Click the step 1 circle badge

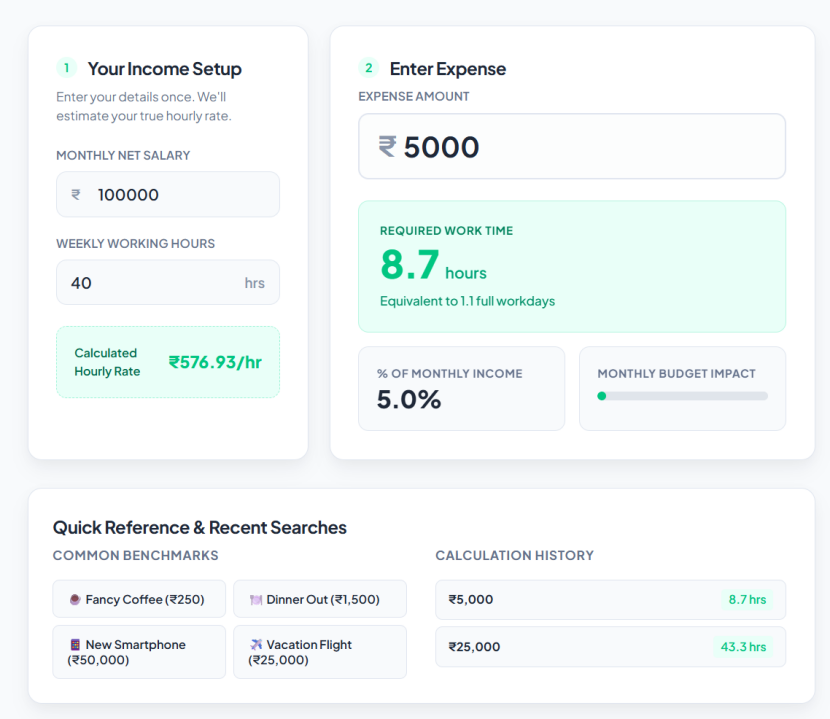(67, 68)
